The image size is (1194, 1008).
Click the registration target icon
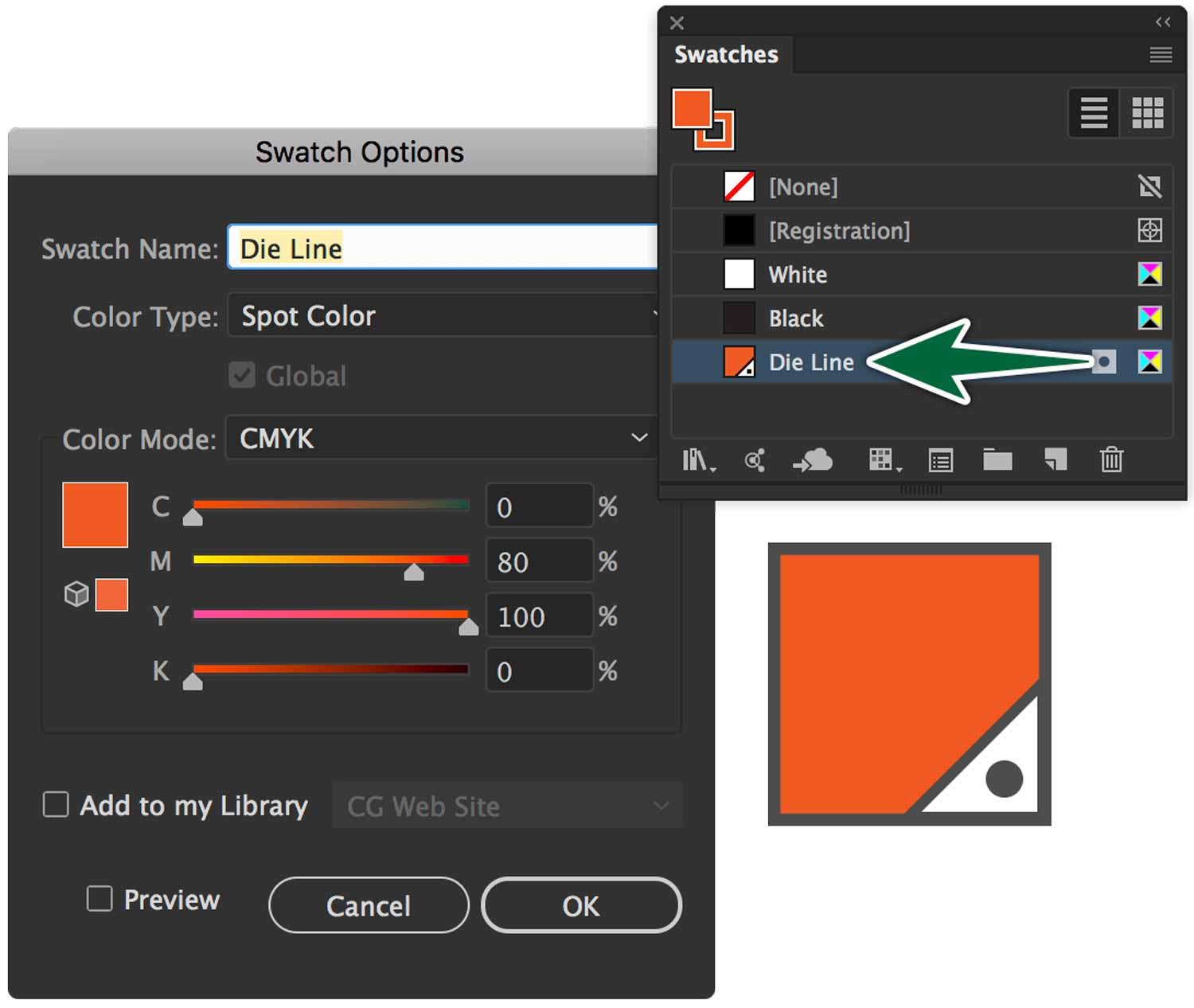(1149, 231)
